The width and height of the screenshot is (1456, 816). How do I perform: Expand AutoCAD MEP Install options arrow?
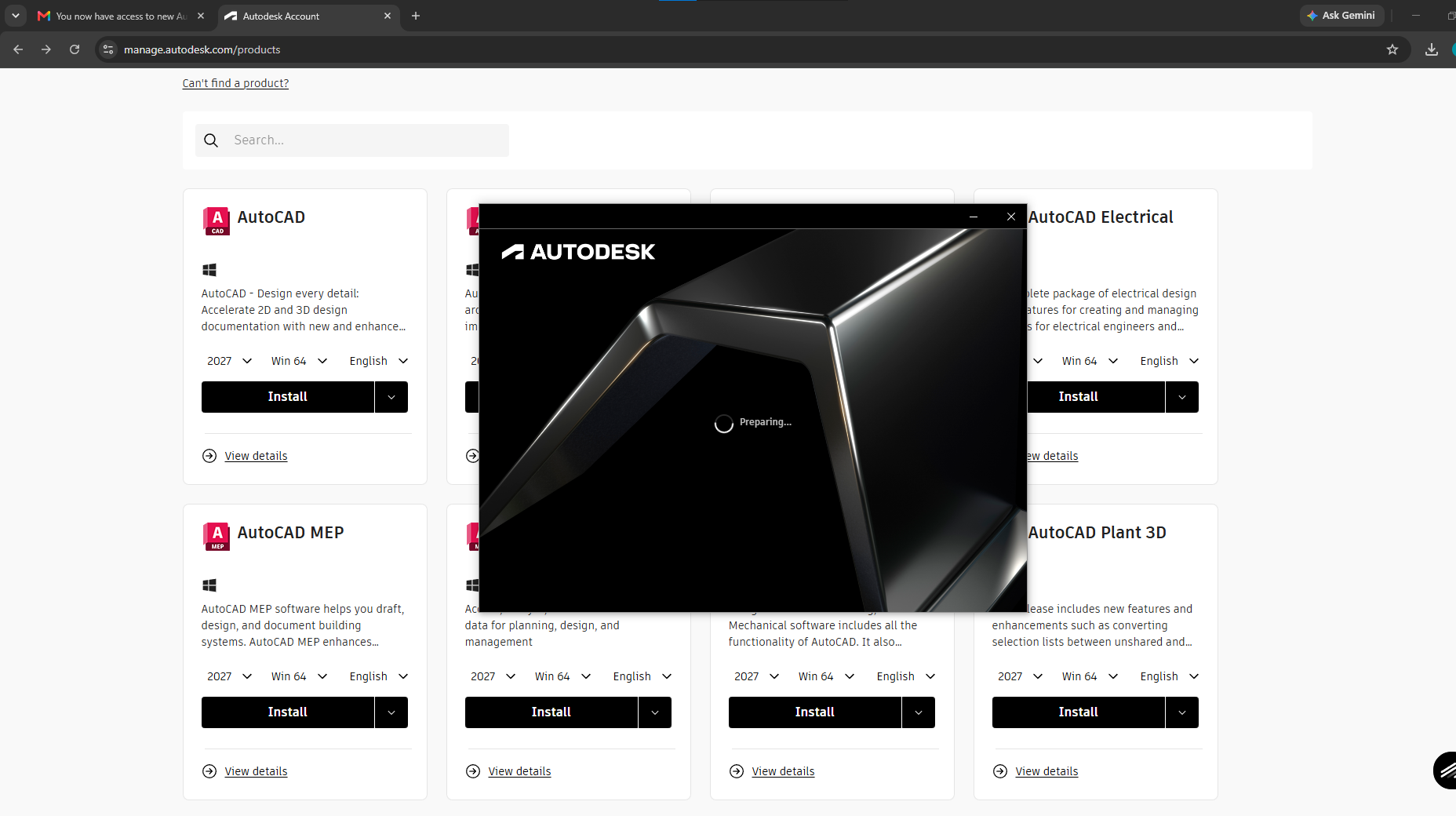[391, 712]
